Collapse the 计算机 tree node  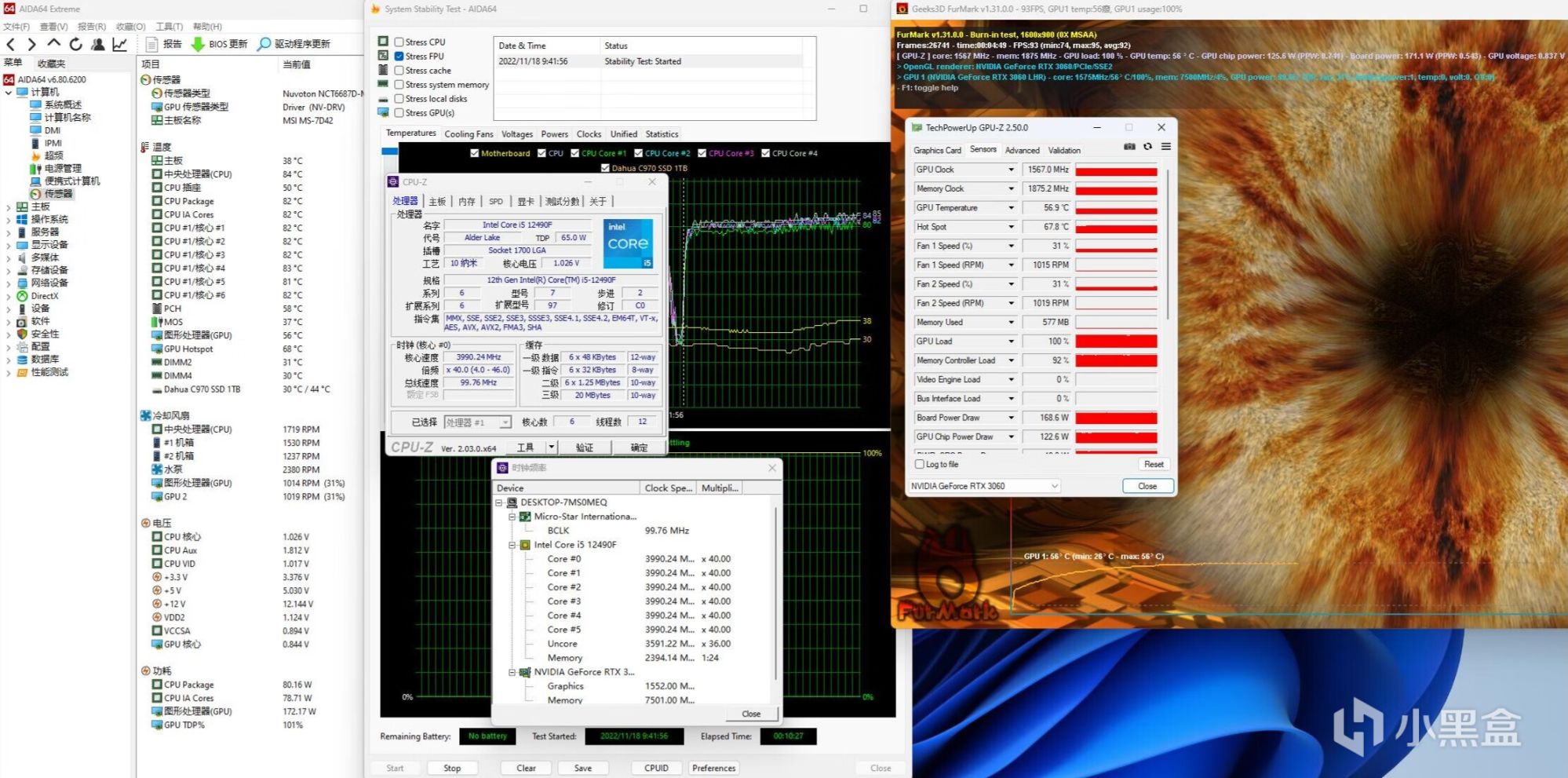pyautogui.click(x=9, y=92)
